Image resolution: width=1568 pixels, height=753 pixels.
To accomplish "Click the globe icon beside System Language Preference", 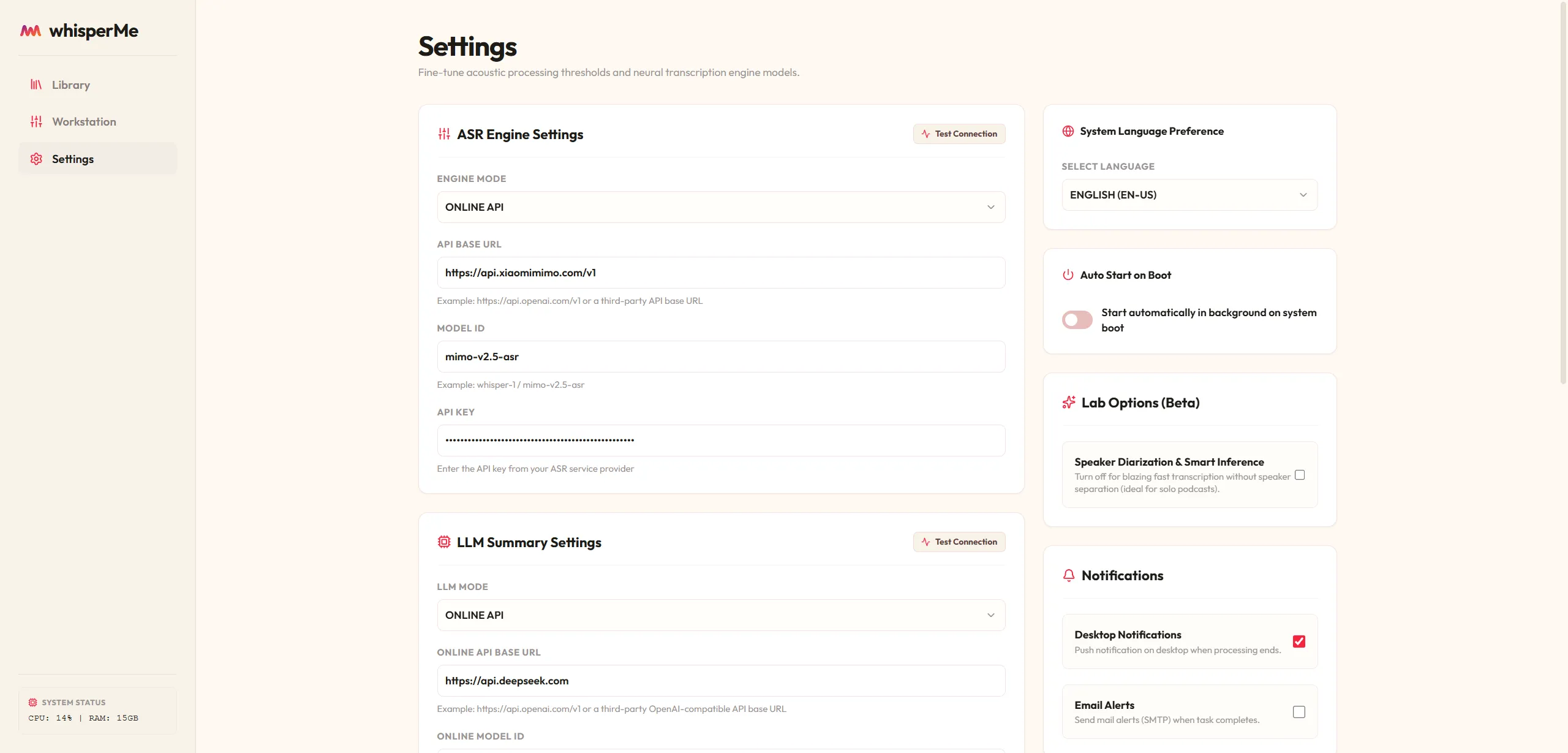I will [1068, 131].
